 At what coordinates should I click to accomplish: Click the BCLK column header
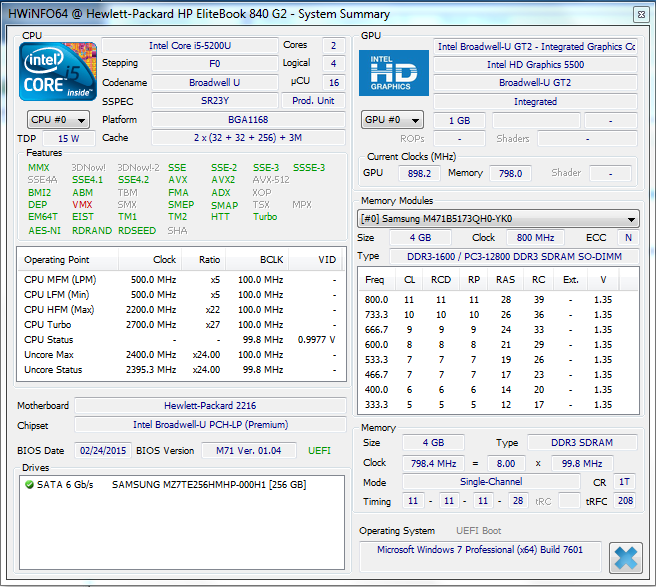click(257, 260)
